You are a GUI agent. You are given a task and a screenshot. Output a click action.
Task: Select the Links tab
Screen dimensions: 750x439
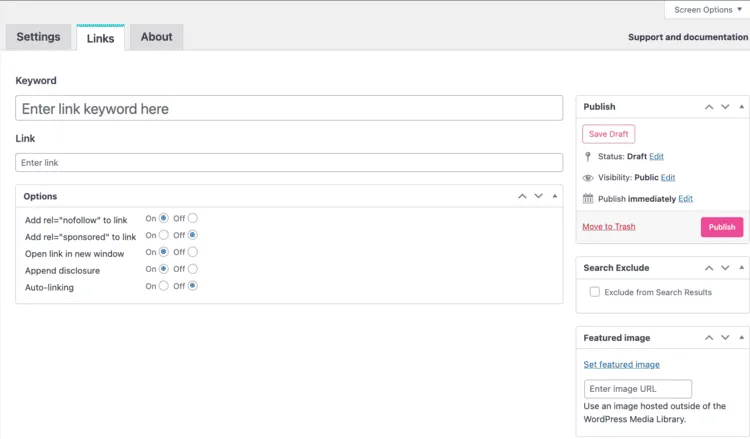point(100,38)
